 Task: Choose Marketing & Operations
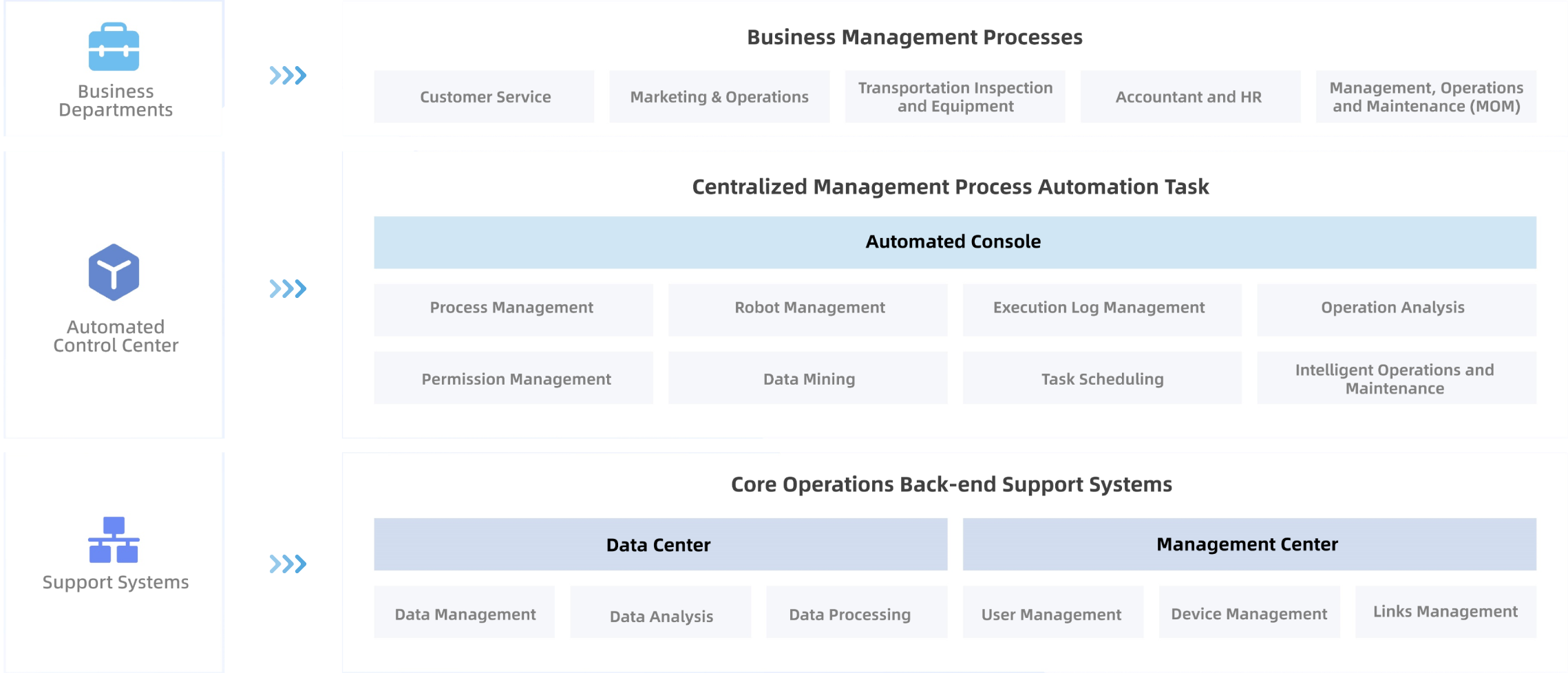pyautogui.click(x=719, y=97)
